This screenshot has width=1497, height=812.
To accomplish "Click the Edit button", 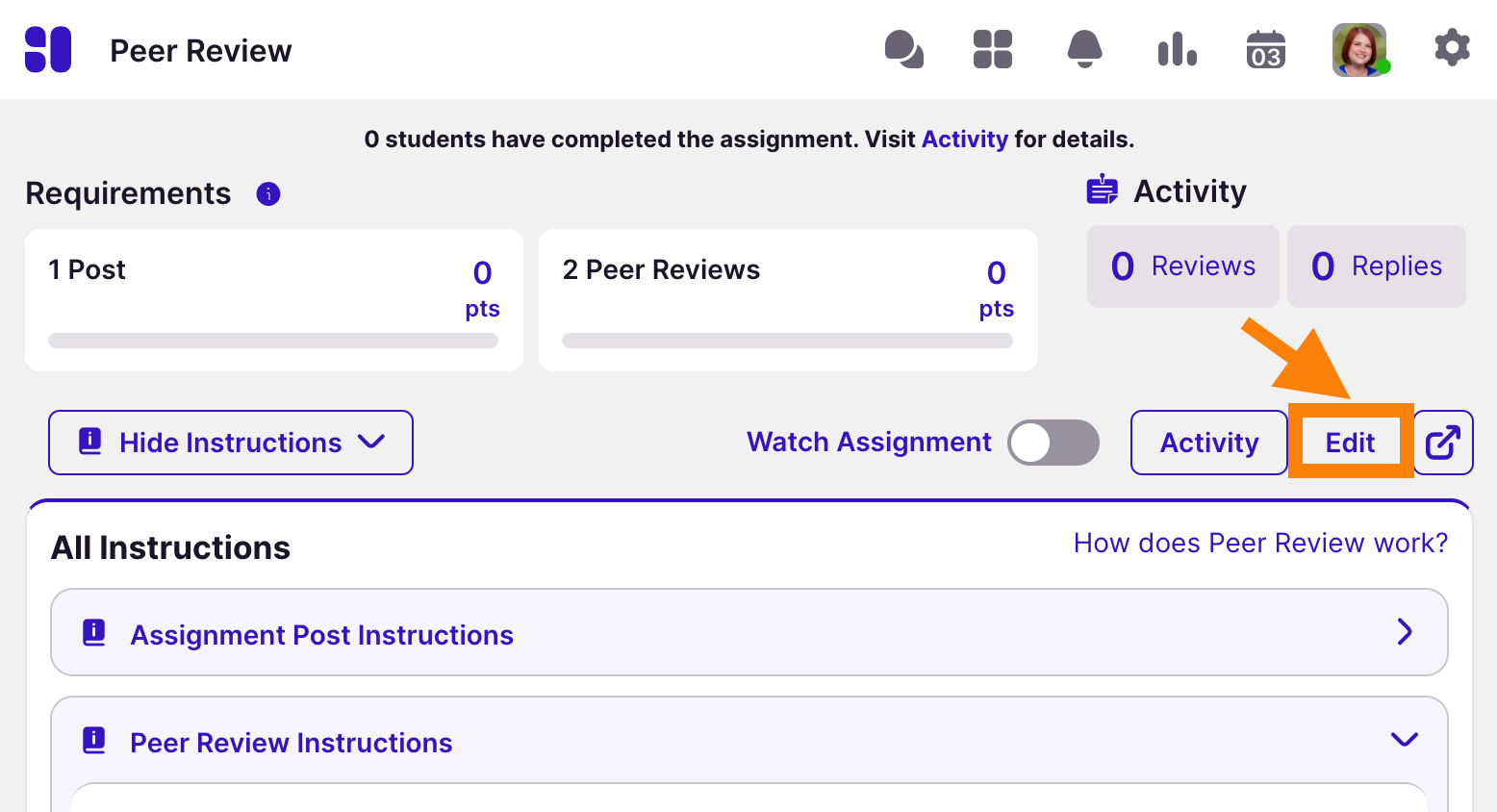I will (x=1350, y=443).
